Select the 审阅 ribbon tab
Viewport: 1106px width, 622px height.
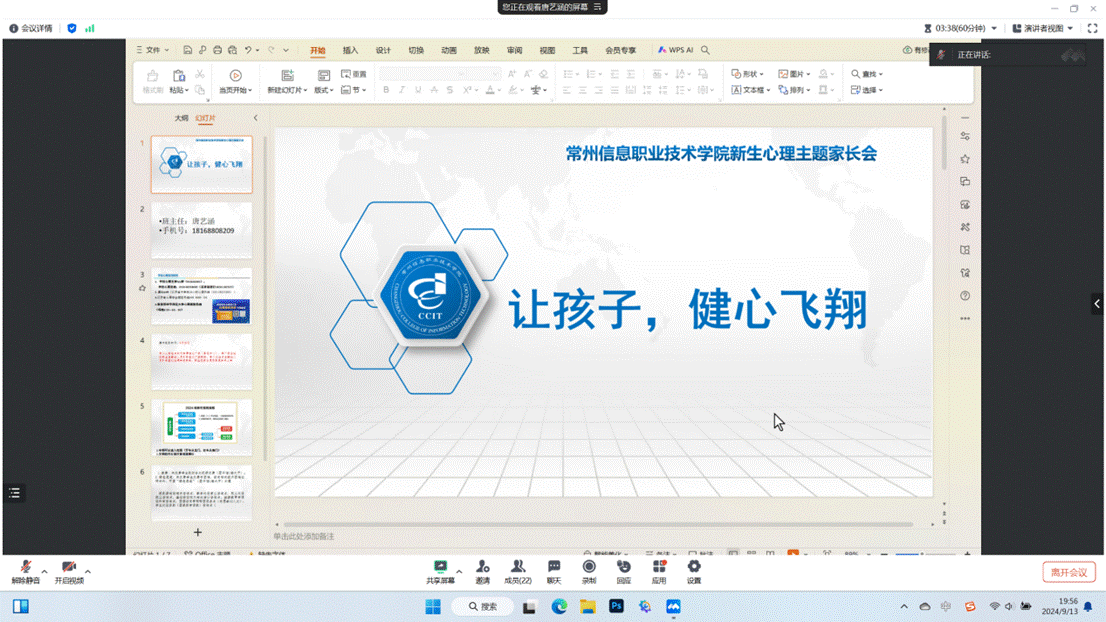[x=514, y=50]
